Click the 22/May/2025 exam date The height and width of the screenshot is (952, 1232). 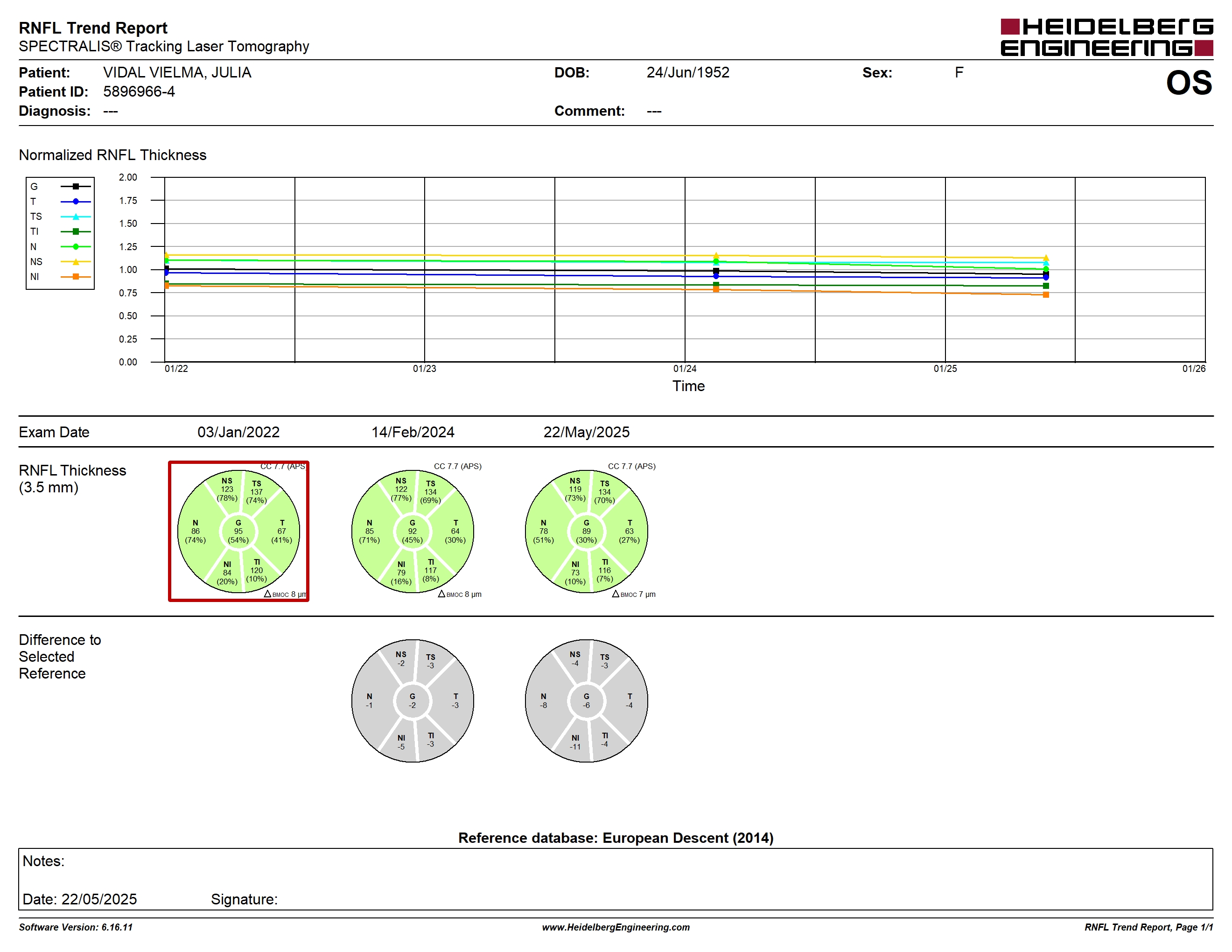(586, 432)
